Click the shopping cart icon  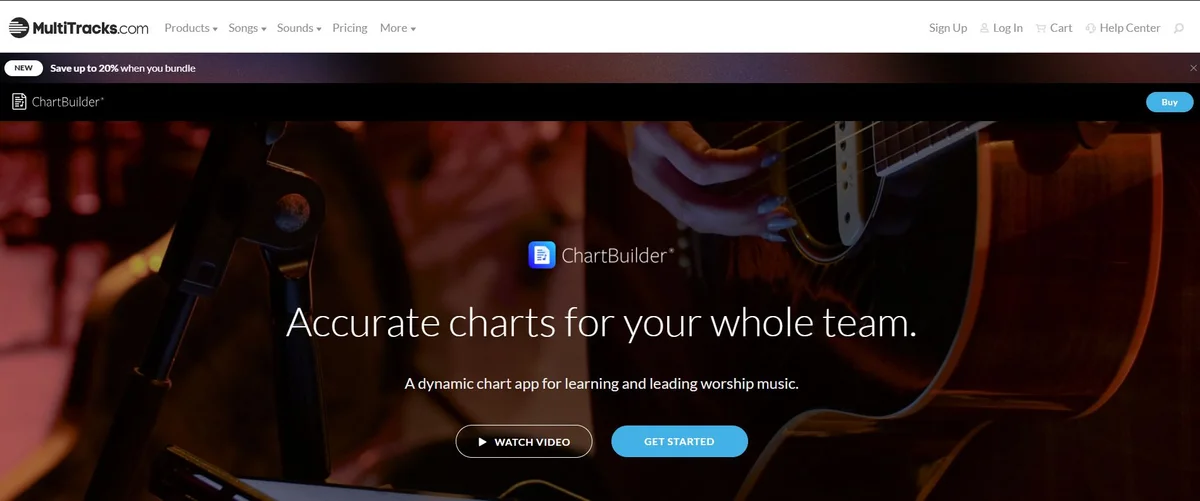coord(1041,28)
